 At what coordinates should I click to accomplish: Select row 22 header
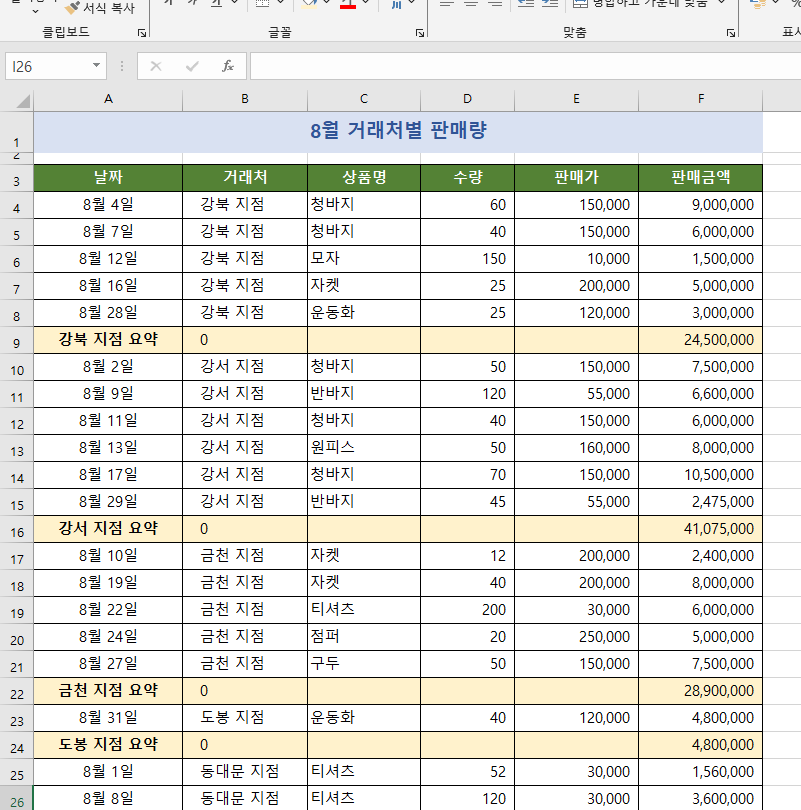(x=17, y=692)
